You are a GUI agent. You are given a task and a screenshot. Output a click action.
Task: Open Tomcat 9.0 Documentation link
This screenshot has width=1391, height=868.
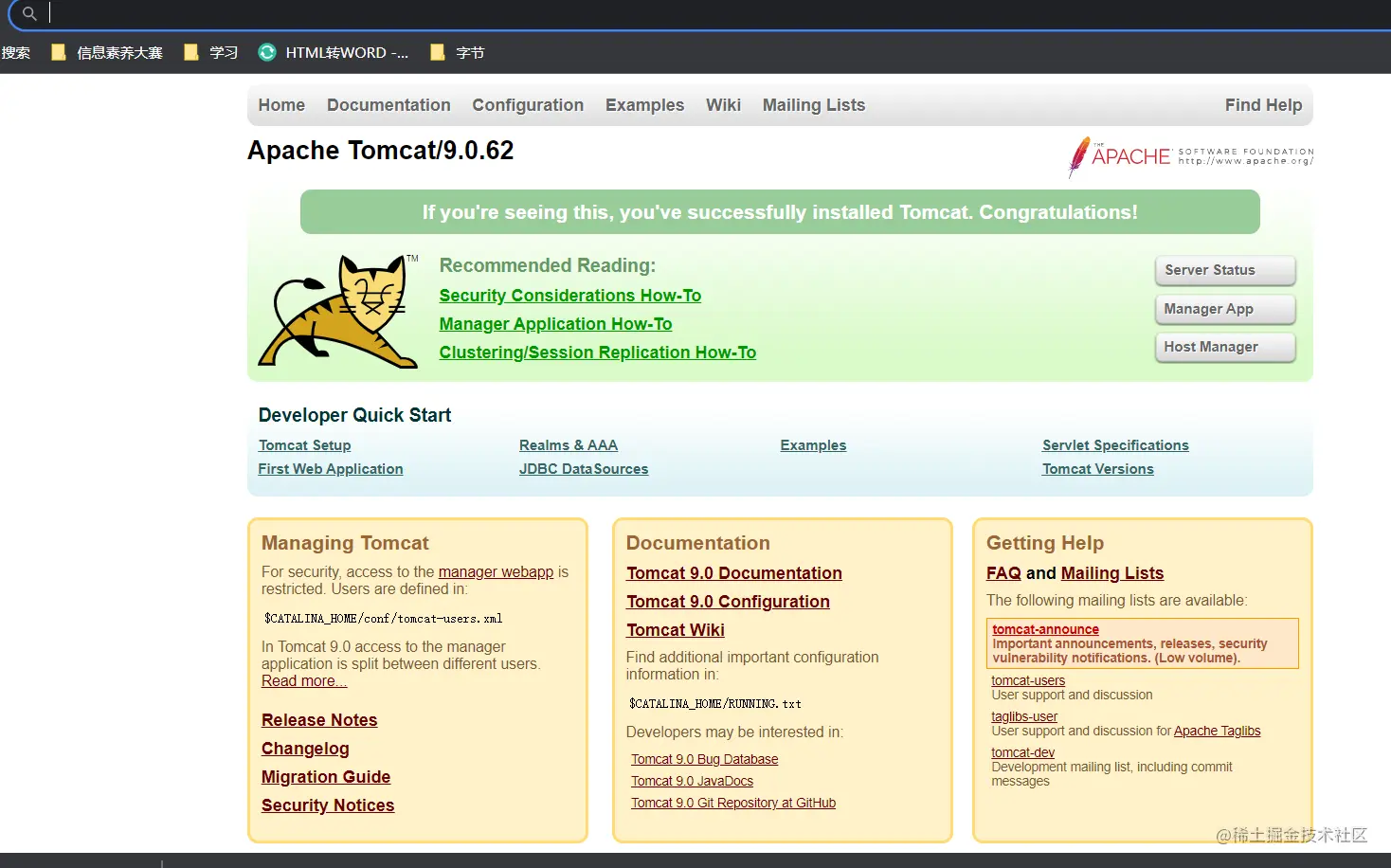[x=734, y=573]
